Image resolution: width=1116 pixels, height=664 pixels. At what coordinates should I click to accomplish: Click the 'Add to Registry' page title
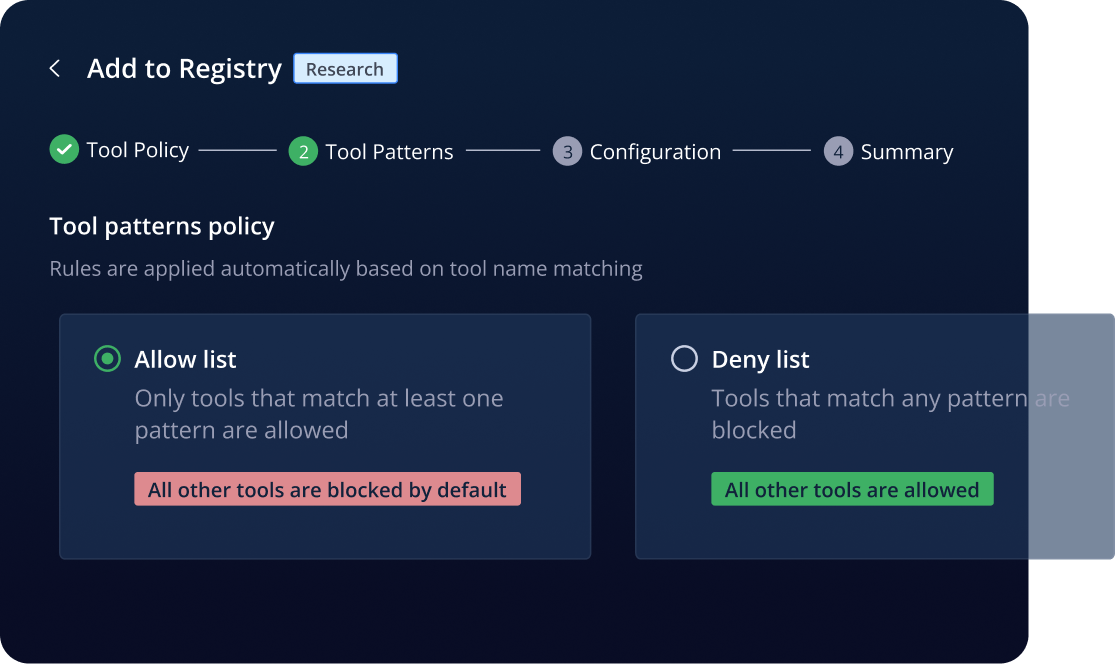(x=184, y=69)
